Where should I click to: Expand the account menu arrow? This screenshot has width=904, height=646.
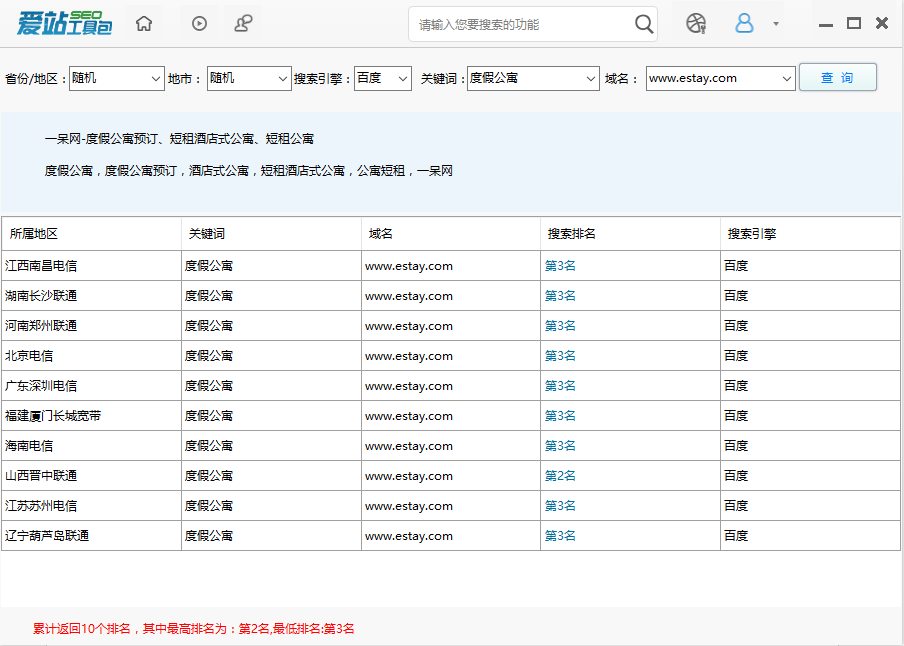coord(776,25)
